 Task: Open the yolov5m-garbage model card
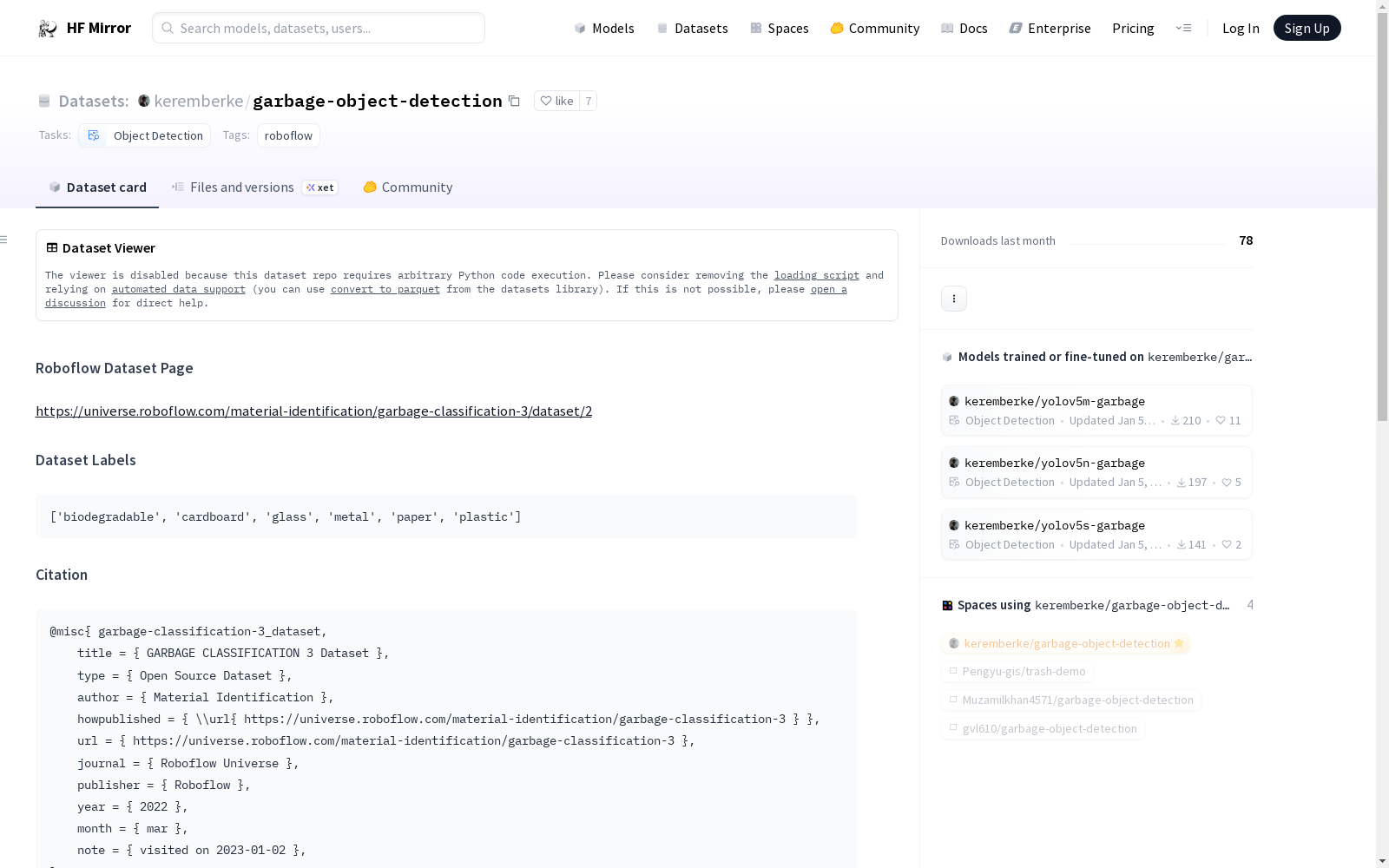tap(1096, 411)
